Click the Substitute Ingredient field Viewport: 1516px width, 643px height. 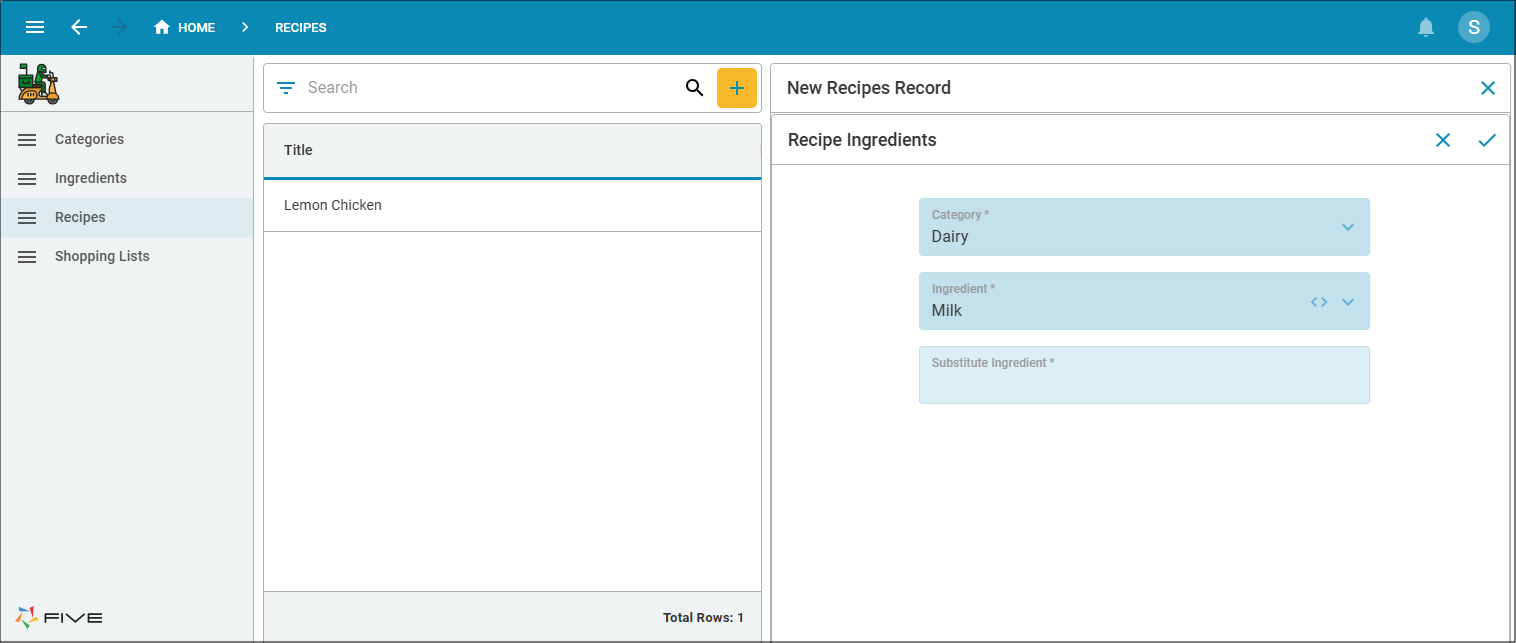coord(1144,375)
